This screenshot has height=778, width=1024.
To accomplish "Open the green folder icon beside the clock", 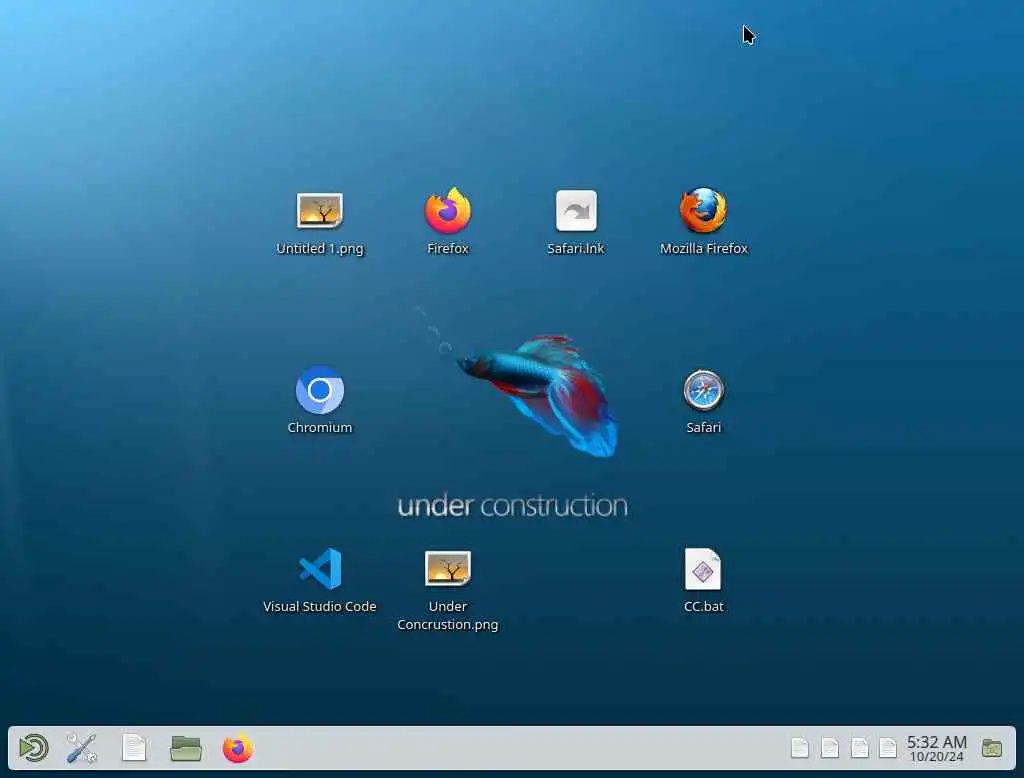I will click(x=991, y=749).
